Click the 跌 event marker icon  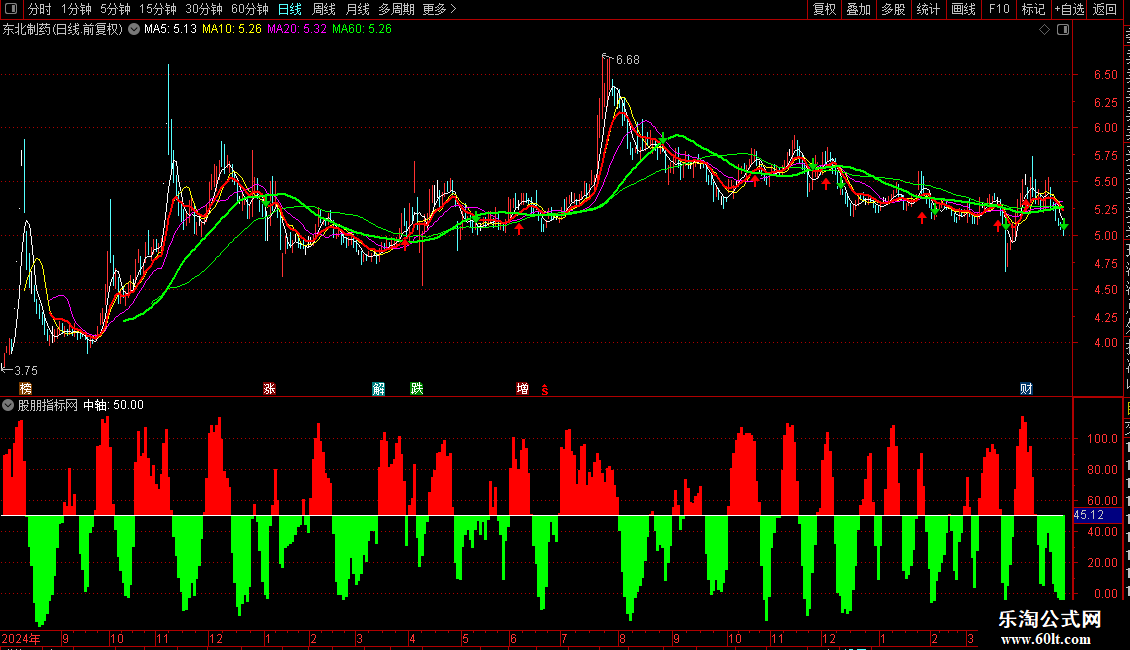[x=417, y=389]
